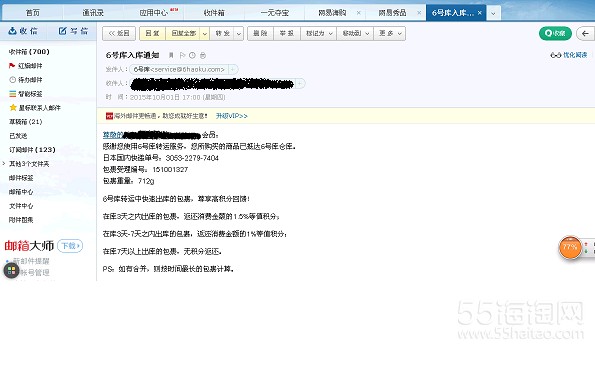The image size is (595, 375).
Task: Open 附件图集 in sidebar
Action: 21,220
